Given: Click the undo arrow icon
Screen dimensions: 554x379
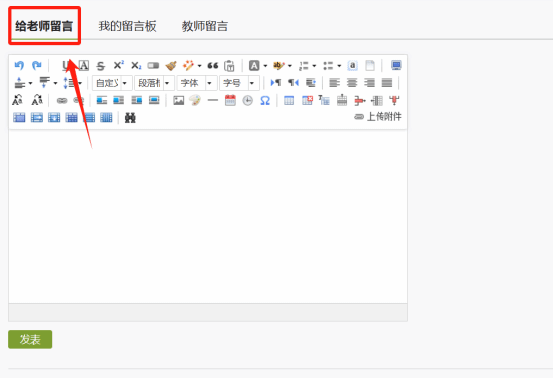Looking at the screenshot, I should [x=19, y=65].
